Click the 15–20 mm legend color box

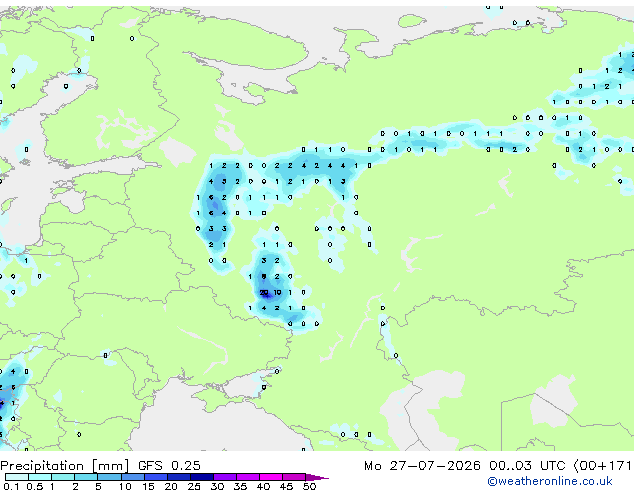[156, 477]
